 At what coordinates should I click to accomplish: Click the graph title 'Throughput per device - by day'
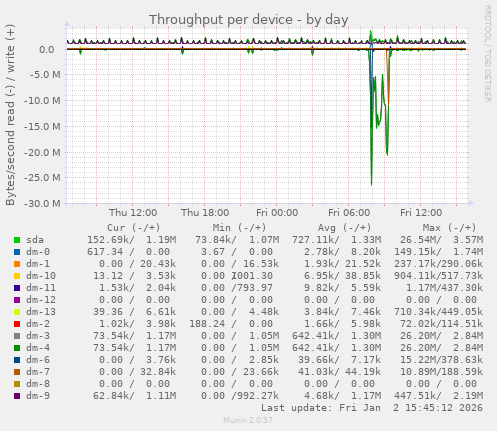[249, 20]
